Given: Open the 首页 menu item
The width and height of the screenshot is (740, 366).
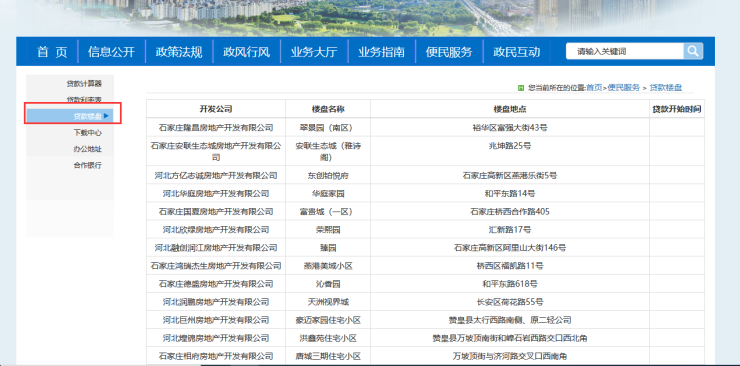Looking at the screenshot, I should click(52, 52).
